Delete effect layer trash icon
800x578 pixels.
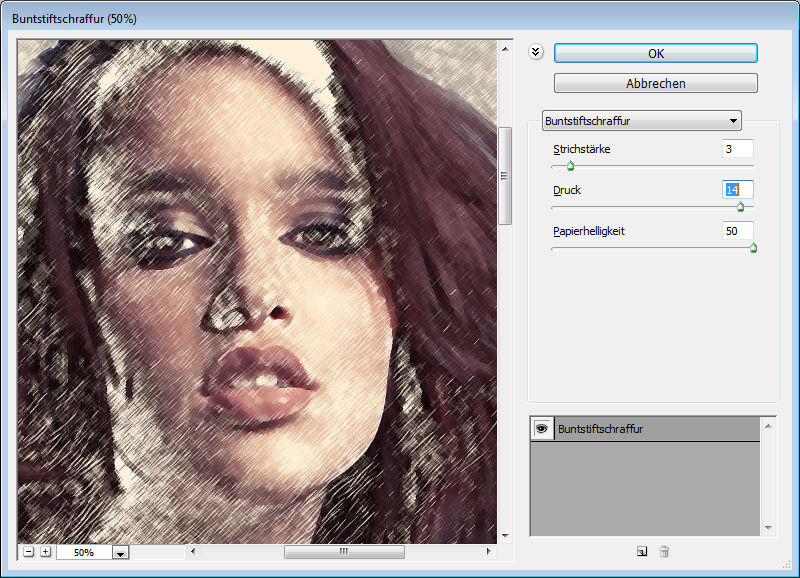(664, 551)
